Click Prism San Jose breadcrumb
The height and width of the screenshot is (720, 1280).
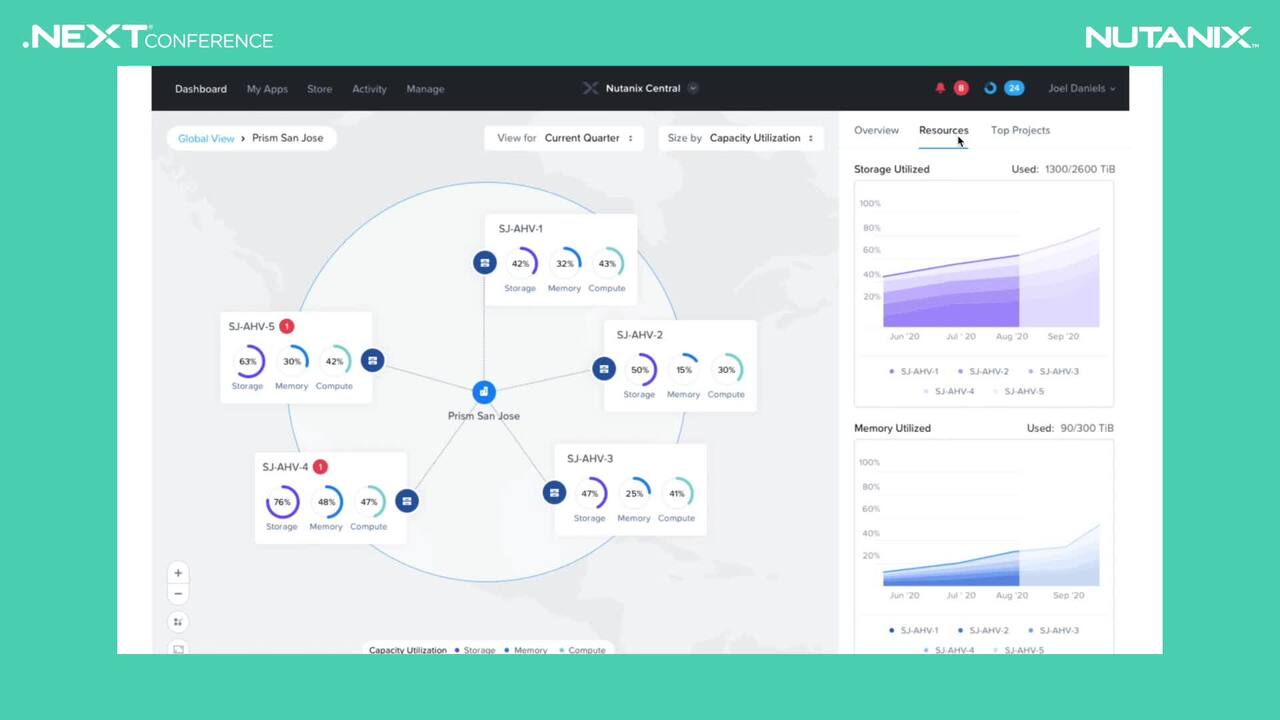pos(287,138)
